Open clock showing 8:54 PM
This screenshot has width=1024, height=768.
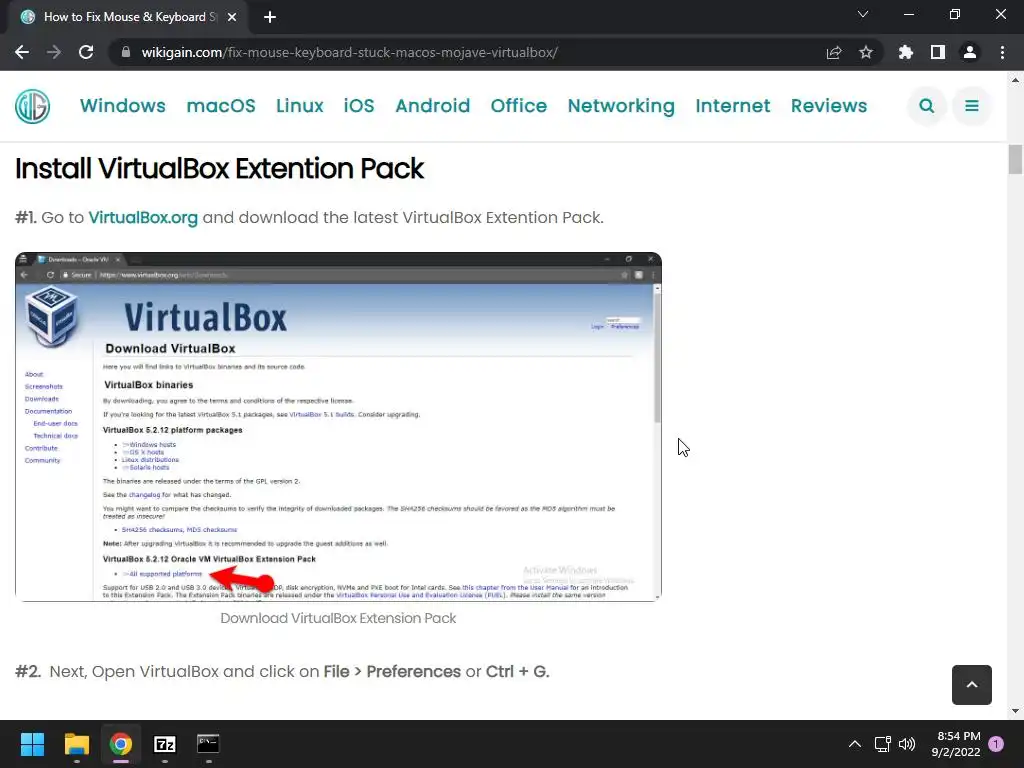(x=956, y=744)
